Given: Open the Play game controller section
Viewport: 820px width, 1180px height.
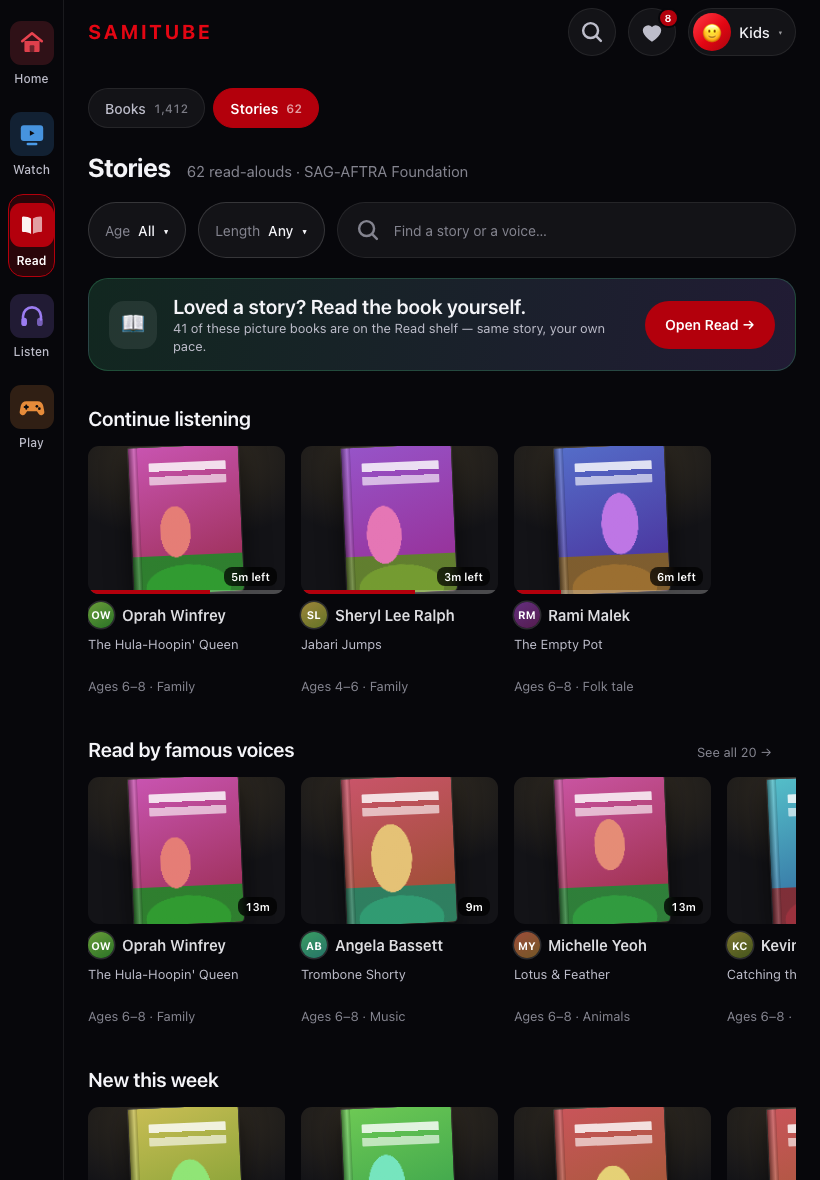Looking at the screenshot, I should 32,418.
